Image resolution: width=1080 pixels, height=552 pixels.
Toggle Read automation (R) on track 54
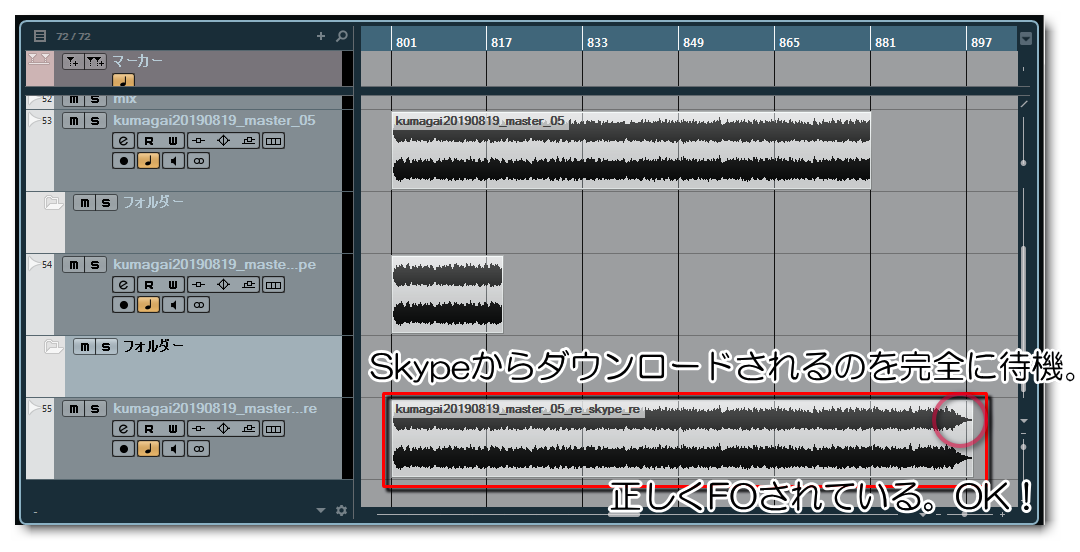click(x=148, y=285)
